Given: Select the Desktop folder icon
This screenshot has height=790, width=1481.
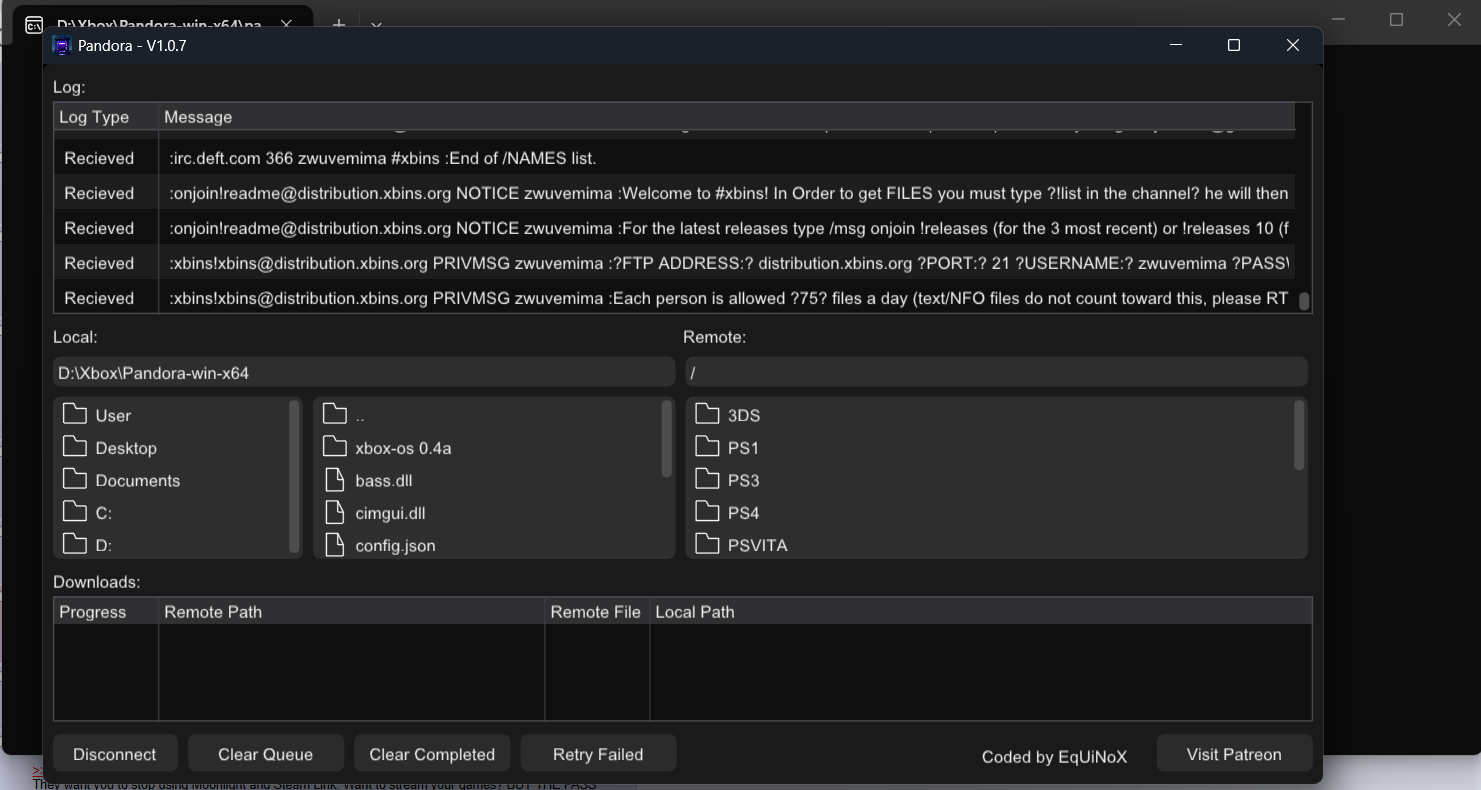Looking at the screenshot, I should [x=75, y=447].
